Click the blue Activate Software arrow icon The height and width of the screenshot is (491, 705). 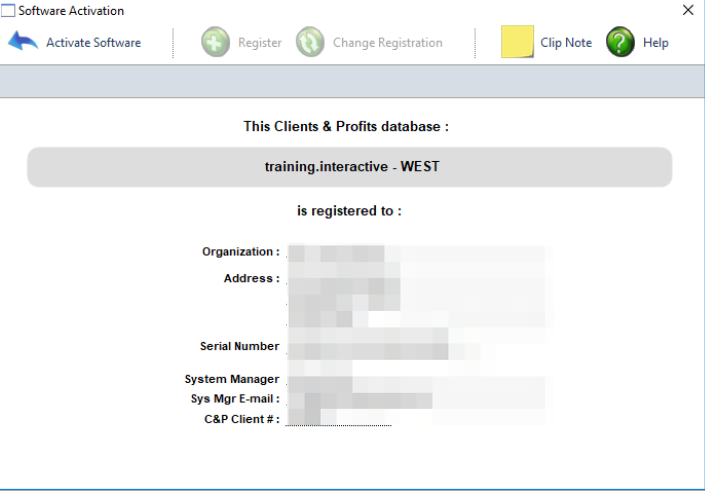(23, 42)
